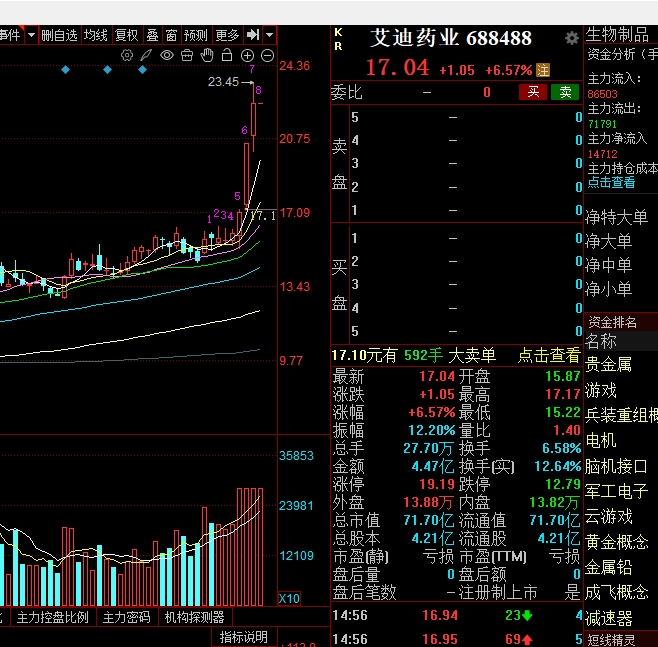Click the X10 volume scale label

click(289, 598)
